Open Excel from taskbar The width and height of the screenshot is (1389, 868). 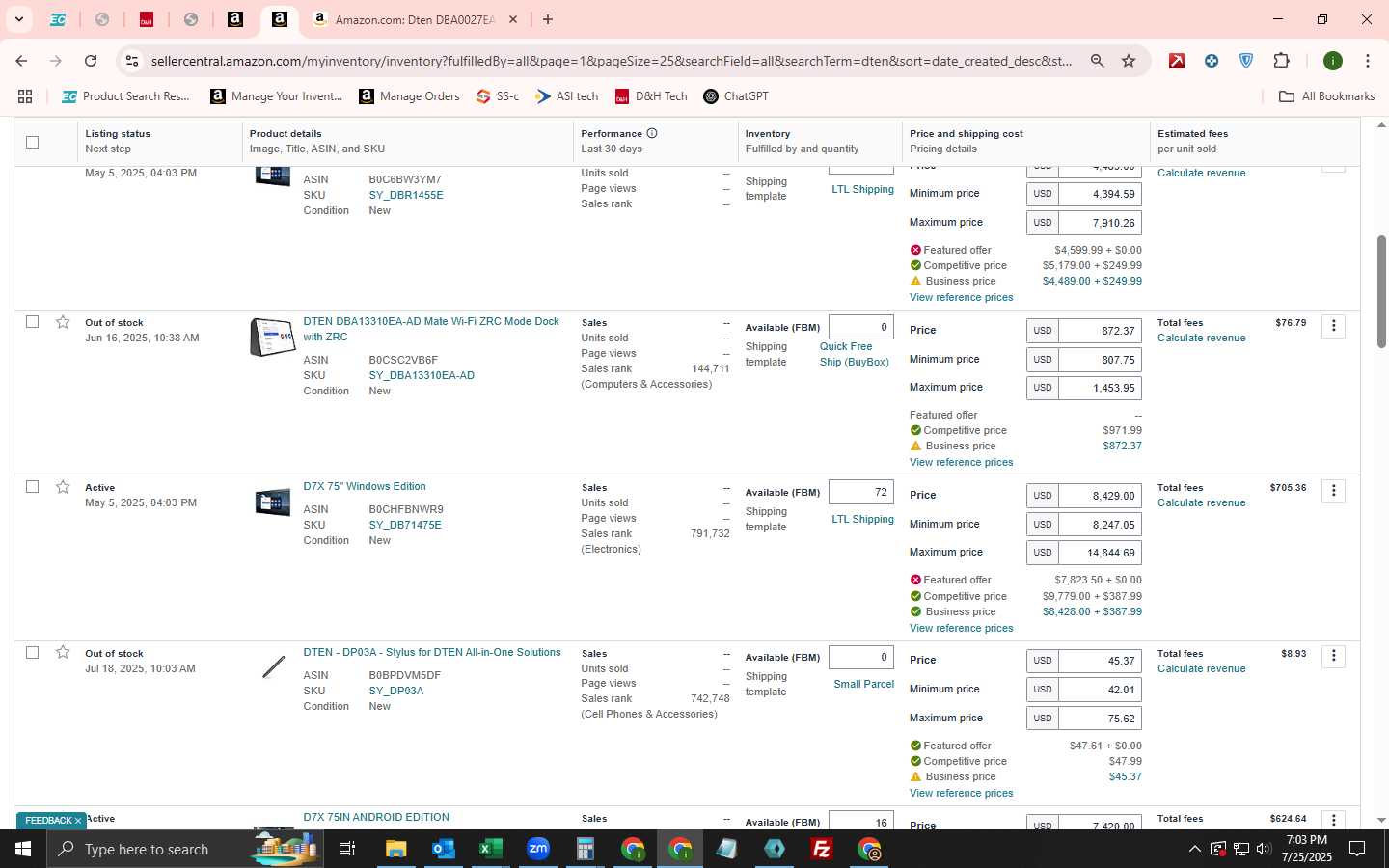coord(491,849)
